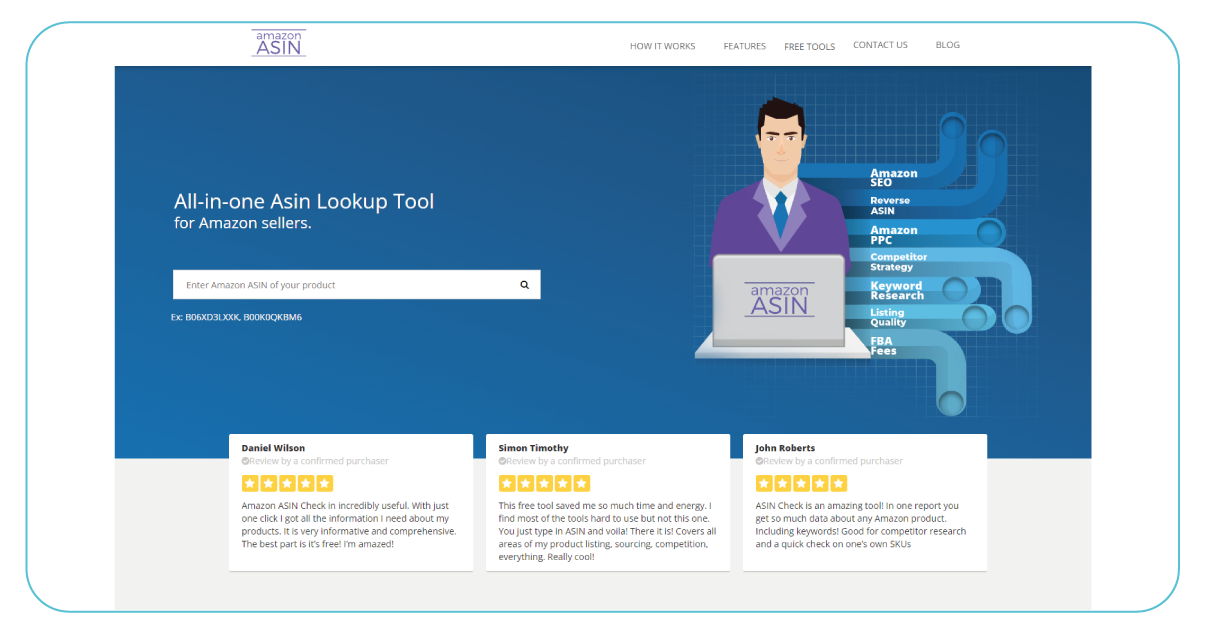Click the "Amazon PPC" label in the illustration
The height and width of the screenshot is (634, 1205).
point(893,235)
